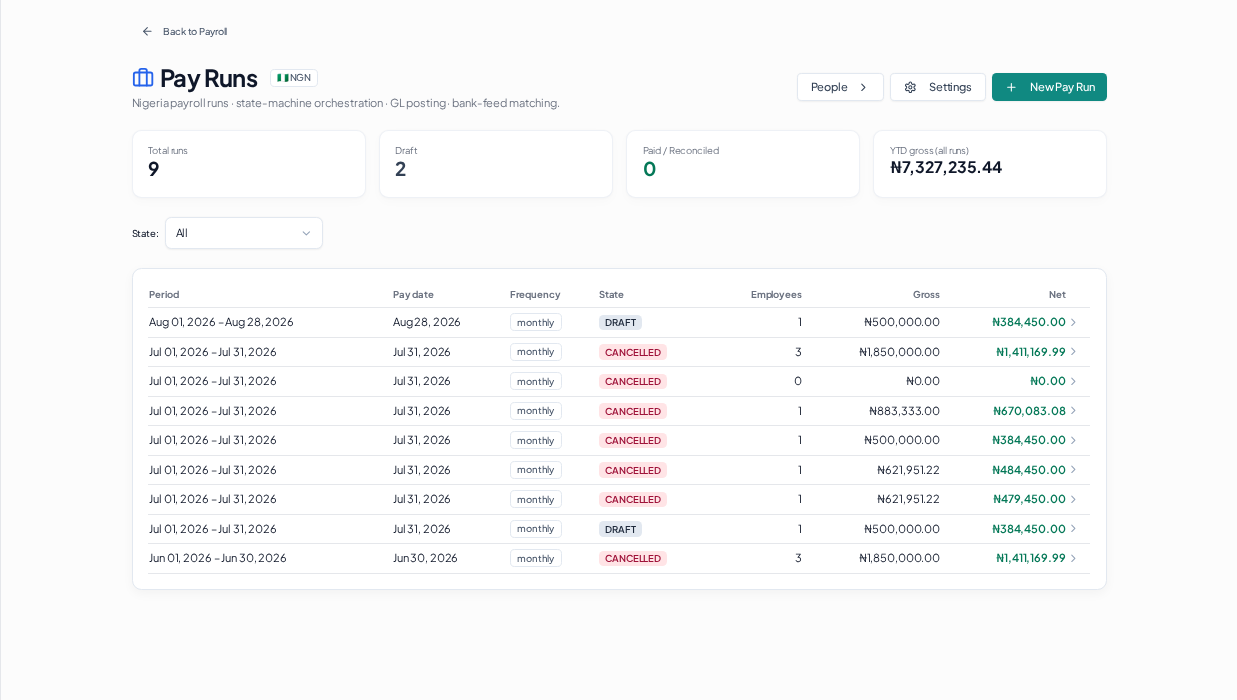1237x700 pixels.
Task: Open the chevron on the ₦0.00 net row
Action: pos(1073,381)
